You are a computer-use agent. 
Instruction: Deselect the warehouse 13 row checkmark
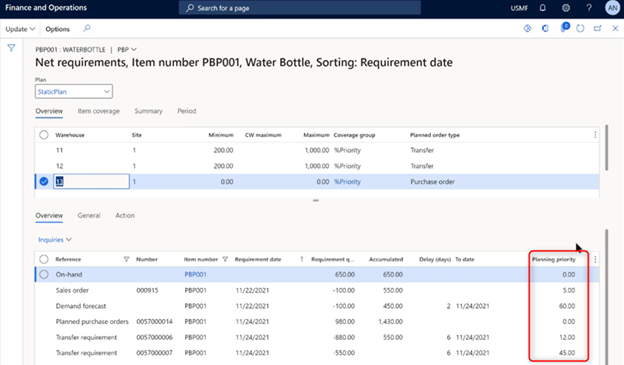pos(44,182)
